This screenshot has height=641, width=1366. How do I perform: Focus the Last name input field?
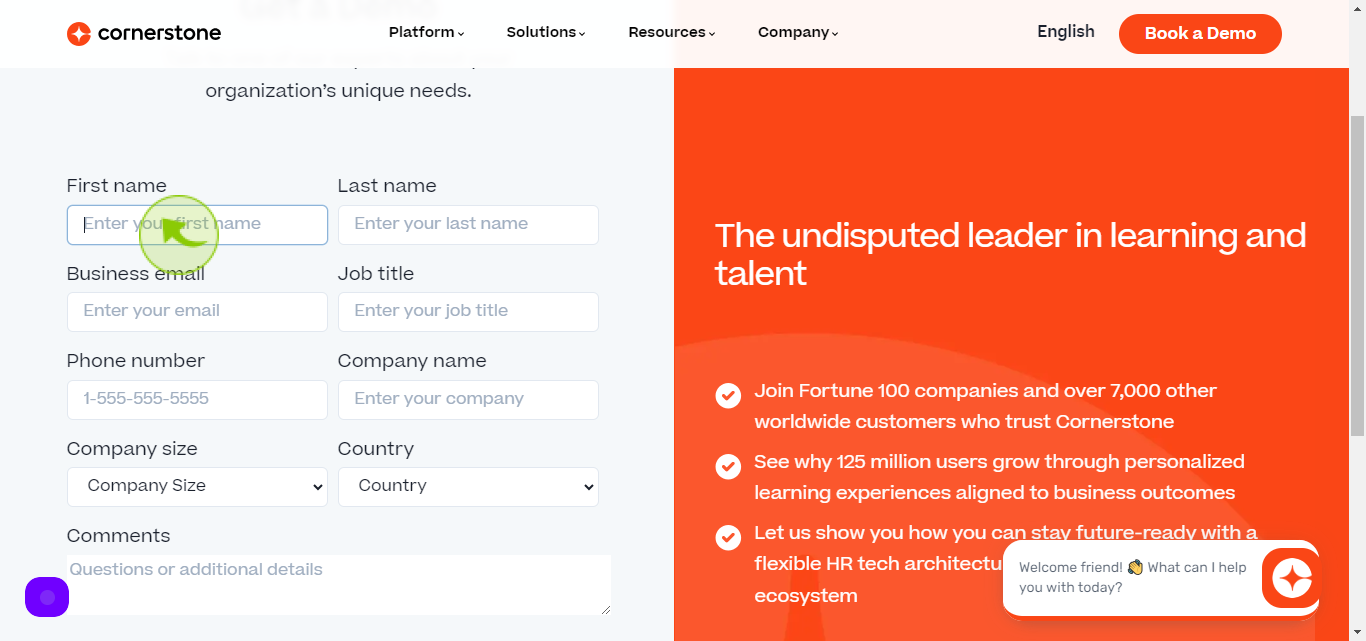(468, 225)
